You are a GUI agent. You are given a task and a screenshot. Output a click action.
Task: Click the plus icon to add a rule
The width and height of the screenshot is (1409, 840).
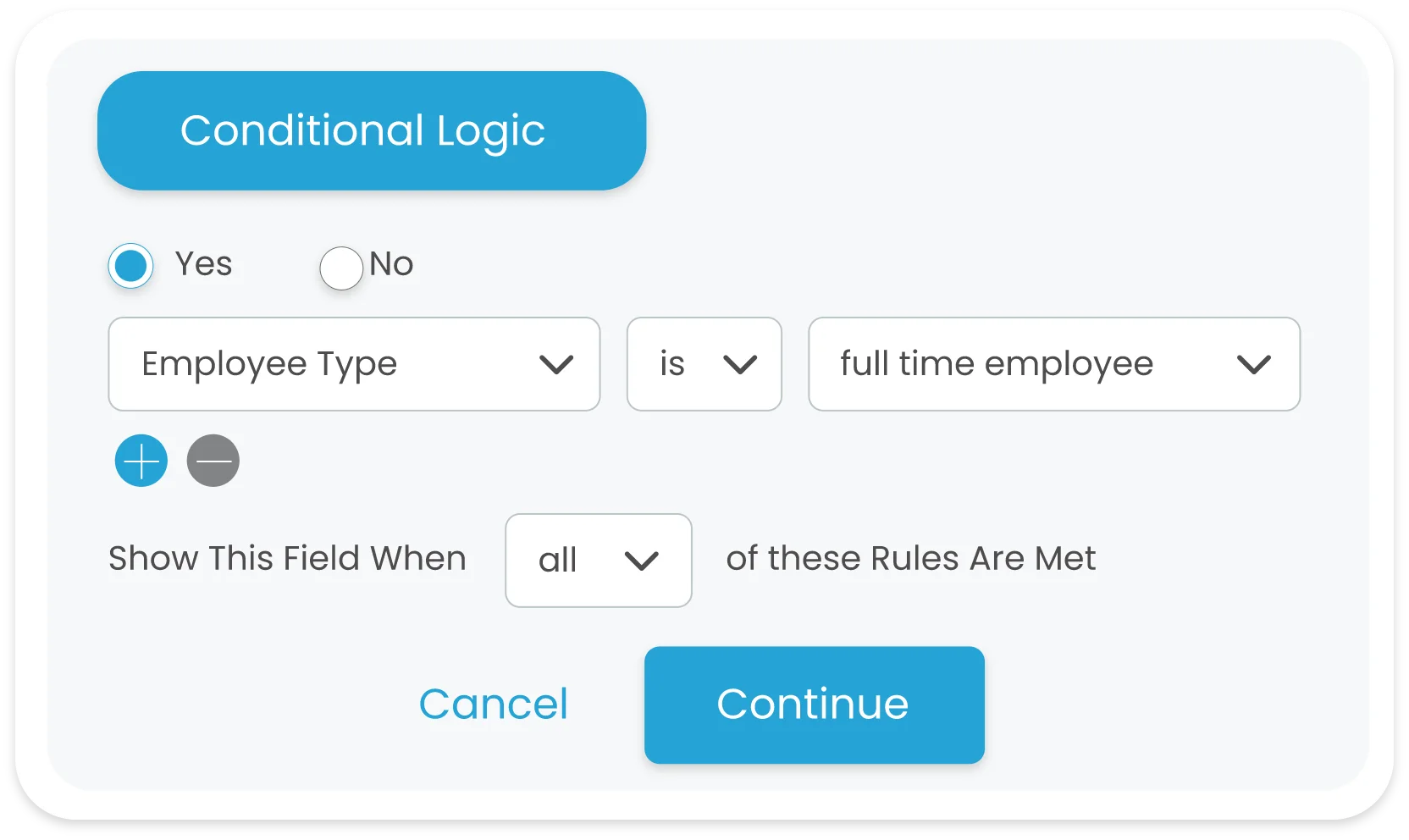tap(141, 461)
